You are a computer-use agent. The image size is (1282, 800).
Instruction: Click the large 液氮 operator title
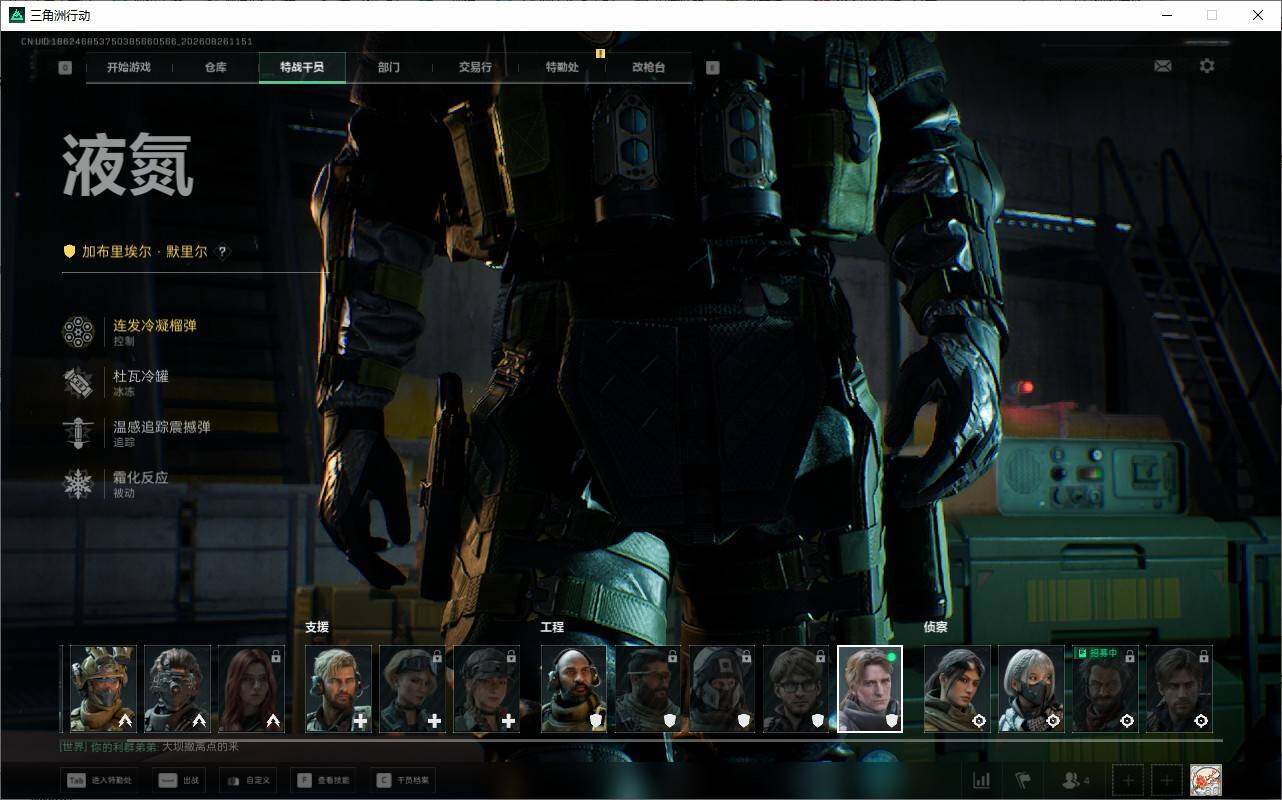(x=128, y=165)
